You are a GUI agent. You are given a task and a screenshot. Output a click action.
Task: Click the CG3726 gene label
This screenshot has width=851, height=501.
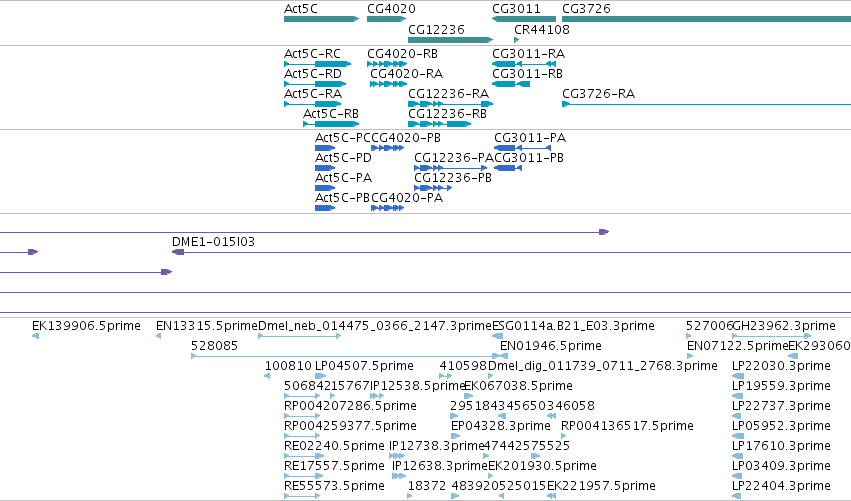pos(586,9)
